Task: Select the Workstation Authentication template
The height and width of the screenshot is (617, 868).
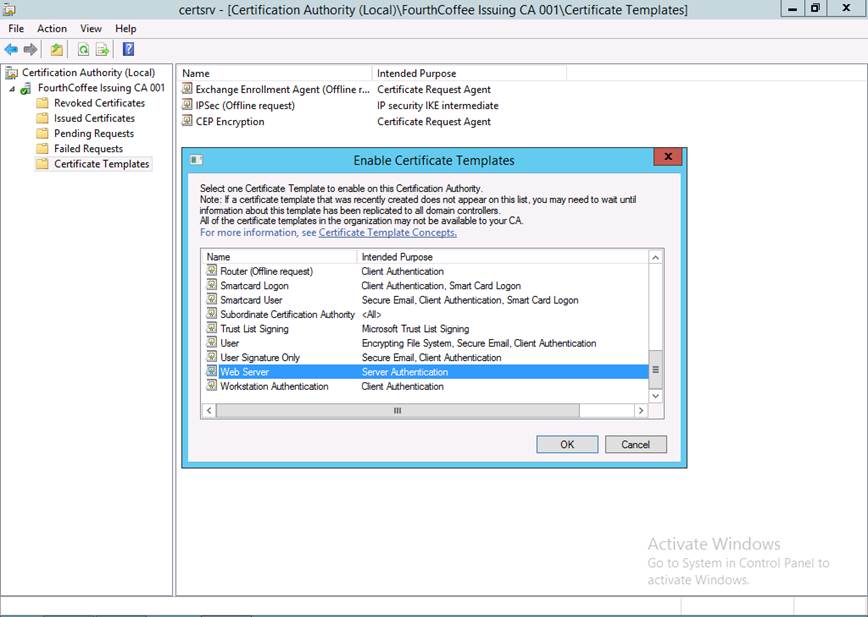Action: 274,386
